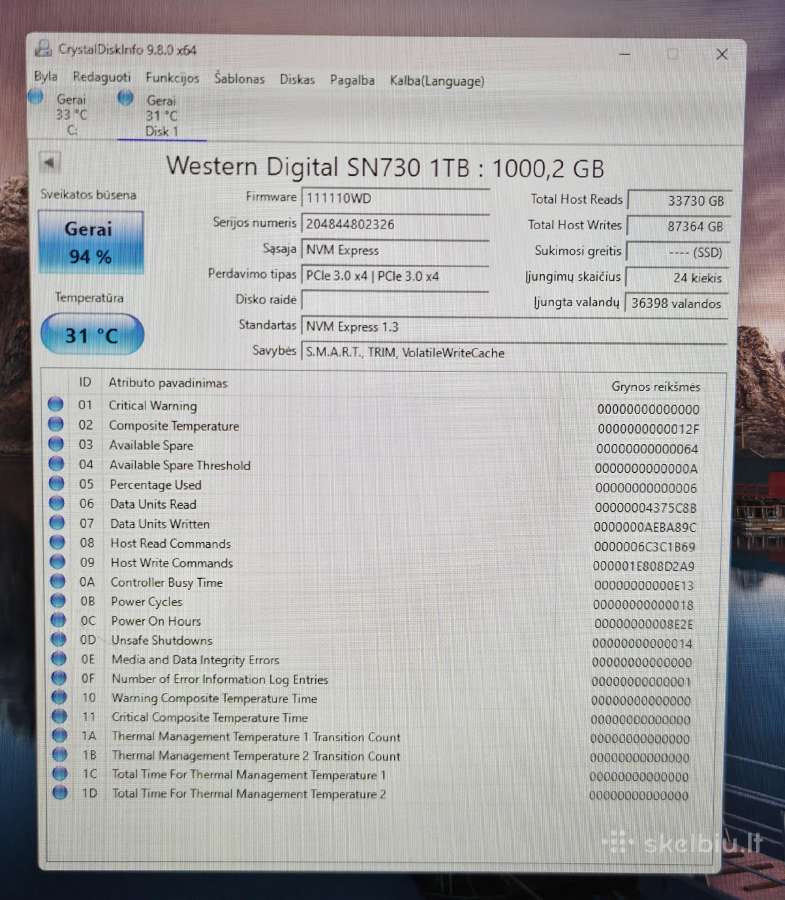
Task: Click the ID column header
Action: (85, 382)
